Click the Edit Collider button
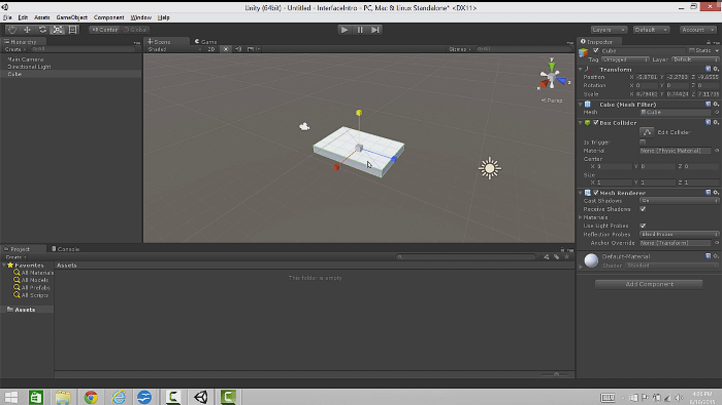Image resolution: width=722 pixels, height=405 pixels. point(646,133)
